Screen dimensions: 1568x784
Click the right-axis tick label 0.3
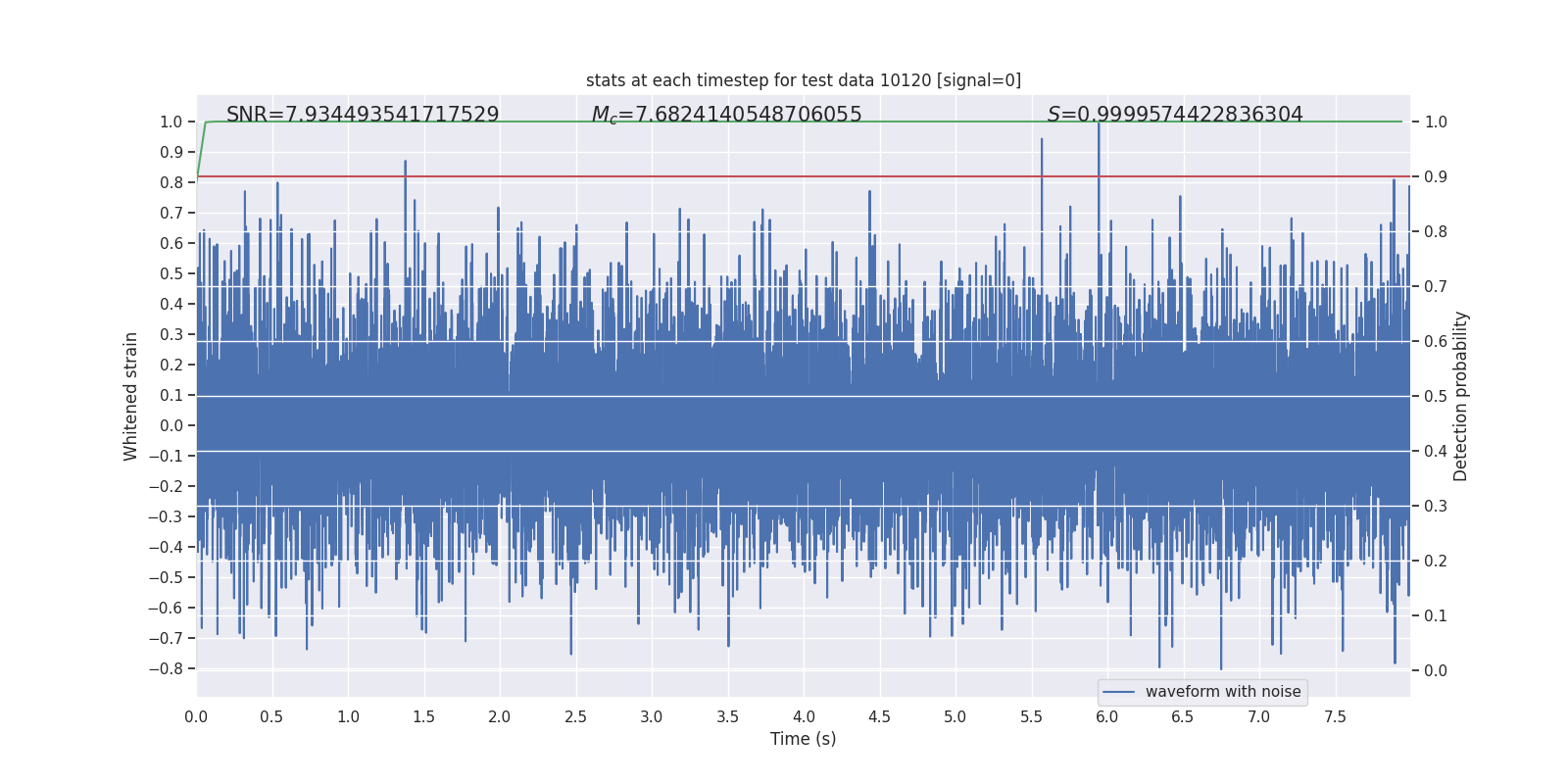pos(1436,507)
